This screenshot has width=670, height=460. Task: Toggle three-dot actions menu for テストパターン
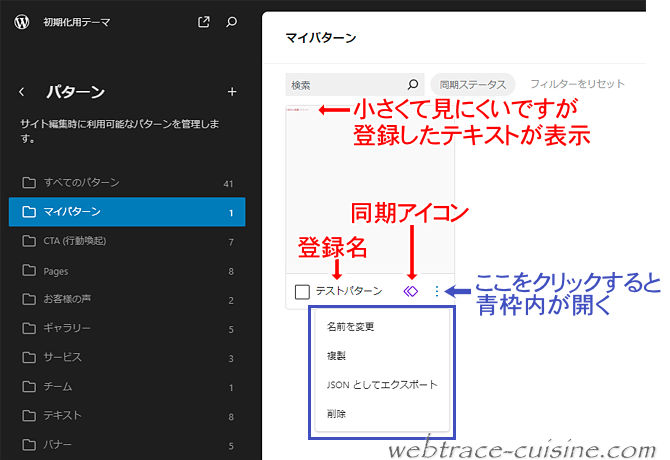click(x=436, y=291)
